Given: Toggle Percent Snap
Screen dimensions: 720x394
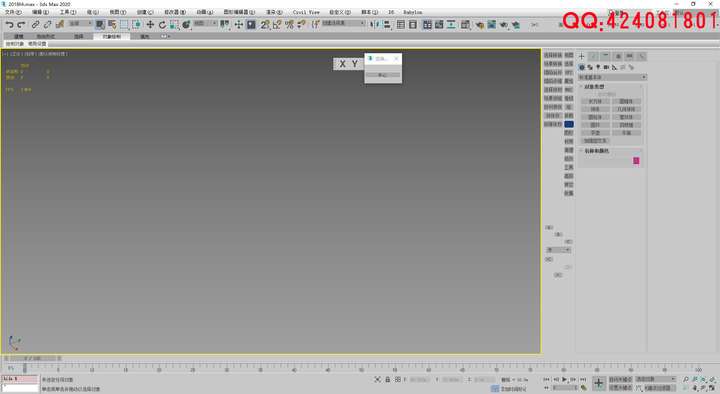Looking at the screenshot, I should click(x=289, y=25).
